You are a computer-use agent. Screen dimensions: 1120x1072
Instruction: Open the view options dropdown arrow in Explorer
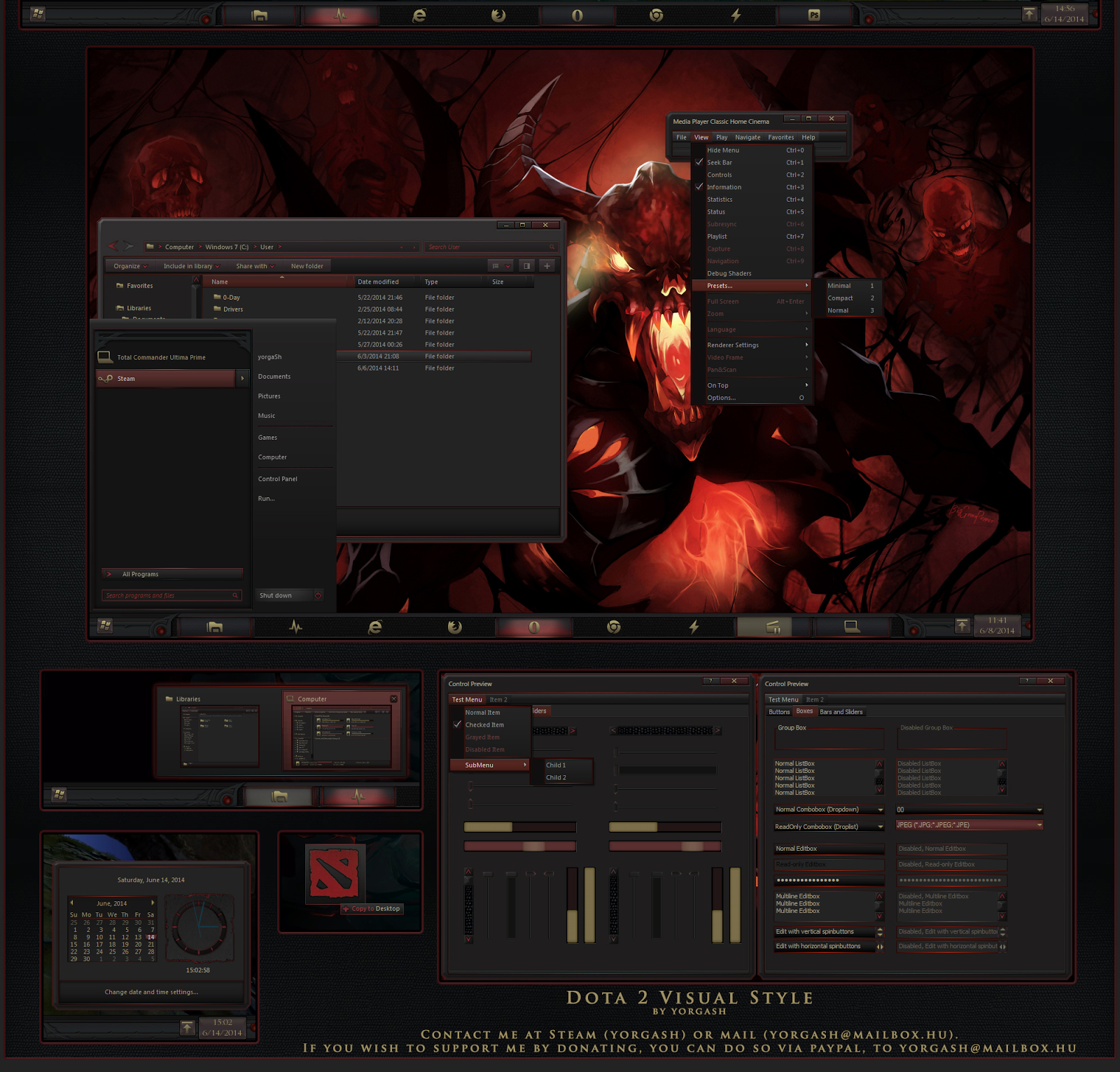coord(508,266)
